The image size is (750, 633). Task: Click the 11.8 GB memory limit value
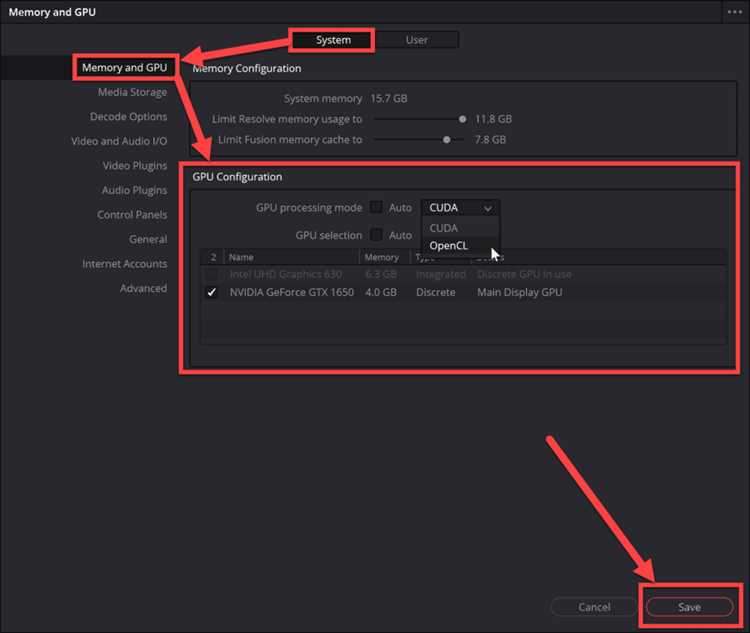pos(493,119)
